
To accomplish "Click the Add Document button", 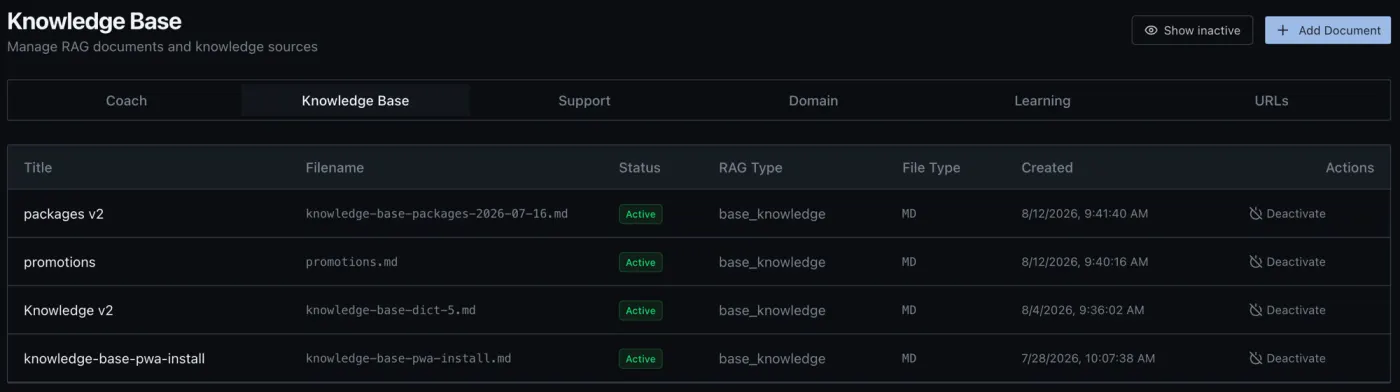I will pyautogui.click(x=1328, y=30).
